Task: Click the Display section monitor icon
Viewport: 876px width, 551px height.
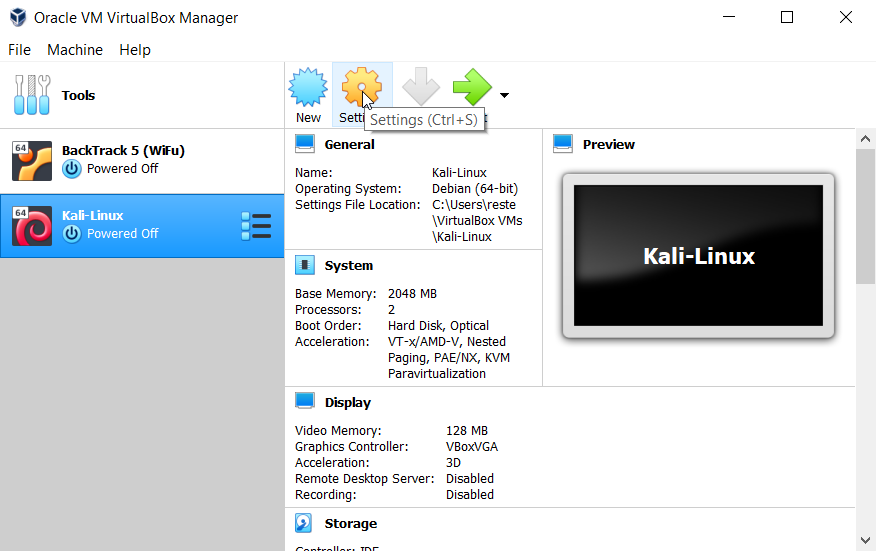Action: (x=304, y=402)
